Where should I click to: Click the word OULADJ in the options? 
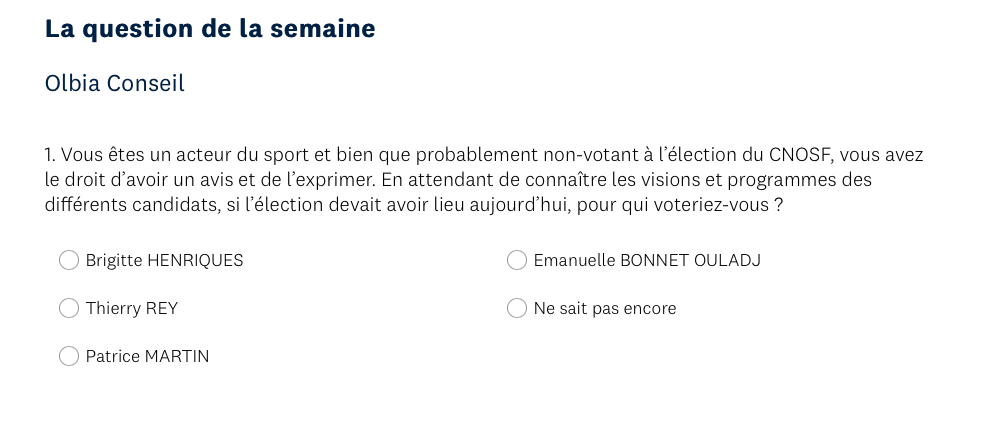[728, 260]
